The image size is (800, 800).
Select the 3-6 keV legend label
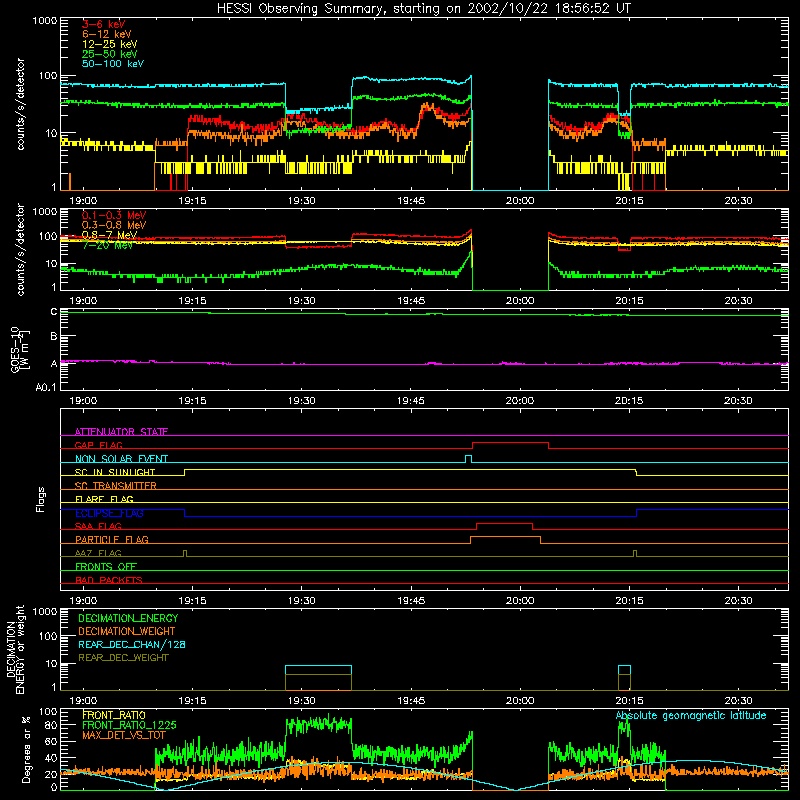tap(103, 24)
